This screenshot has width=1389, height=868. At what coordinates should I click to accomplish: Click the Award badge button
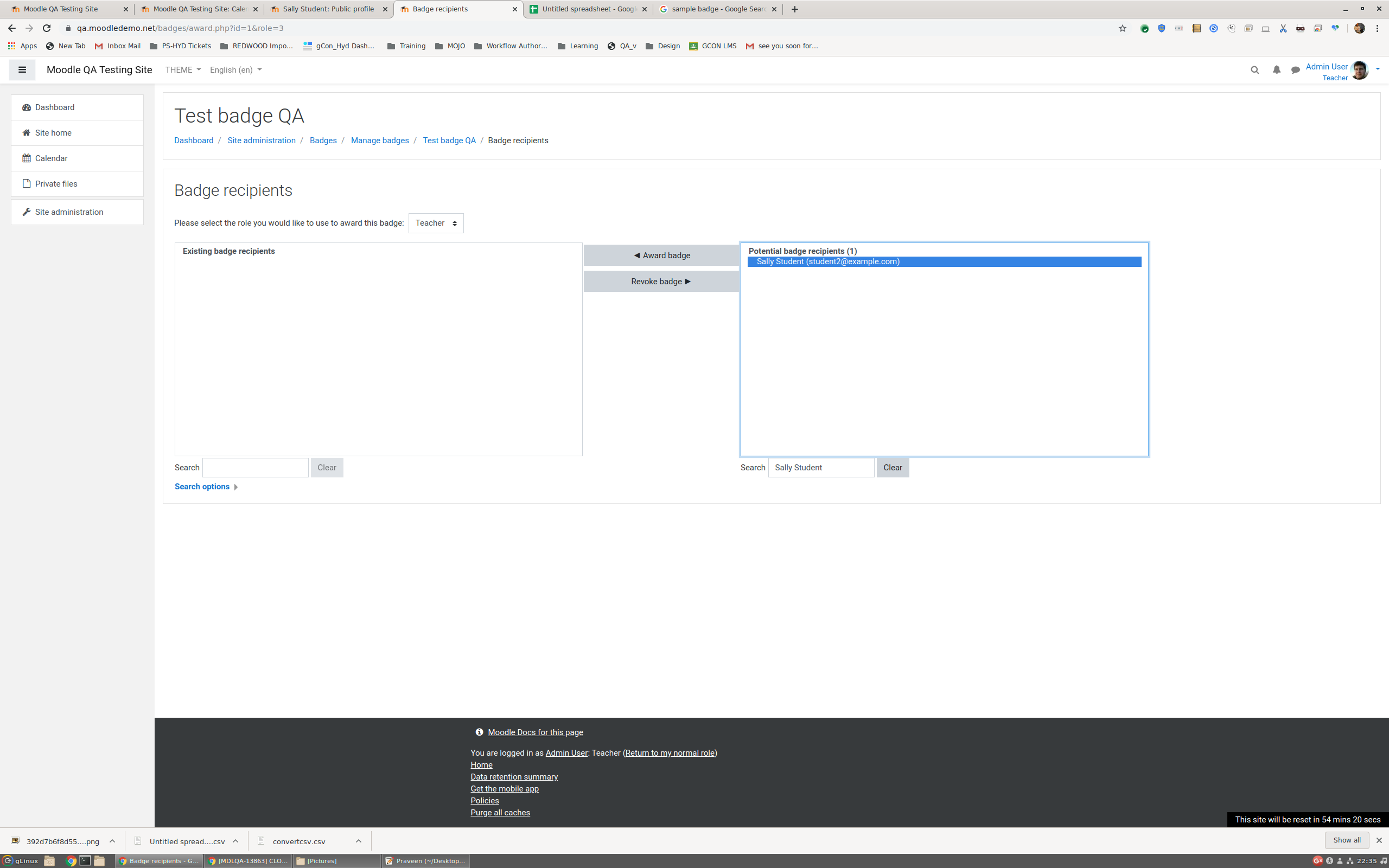click(x=661, y=256)
